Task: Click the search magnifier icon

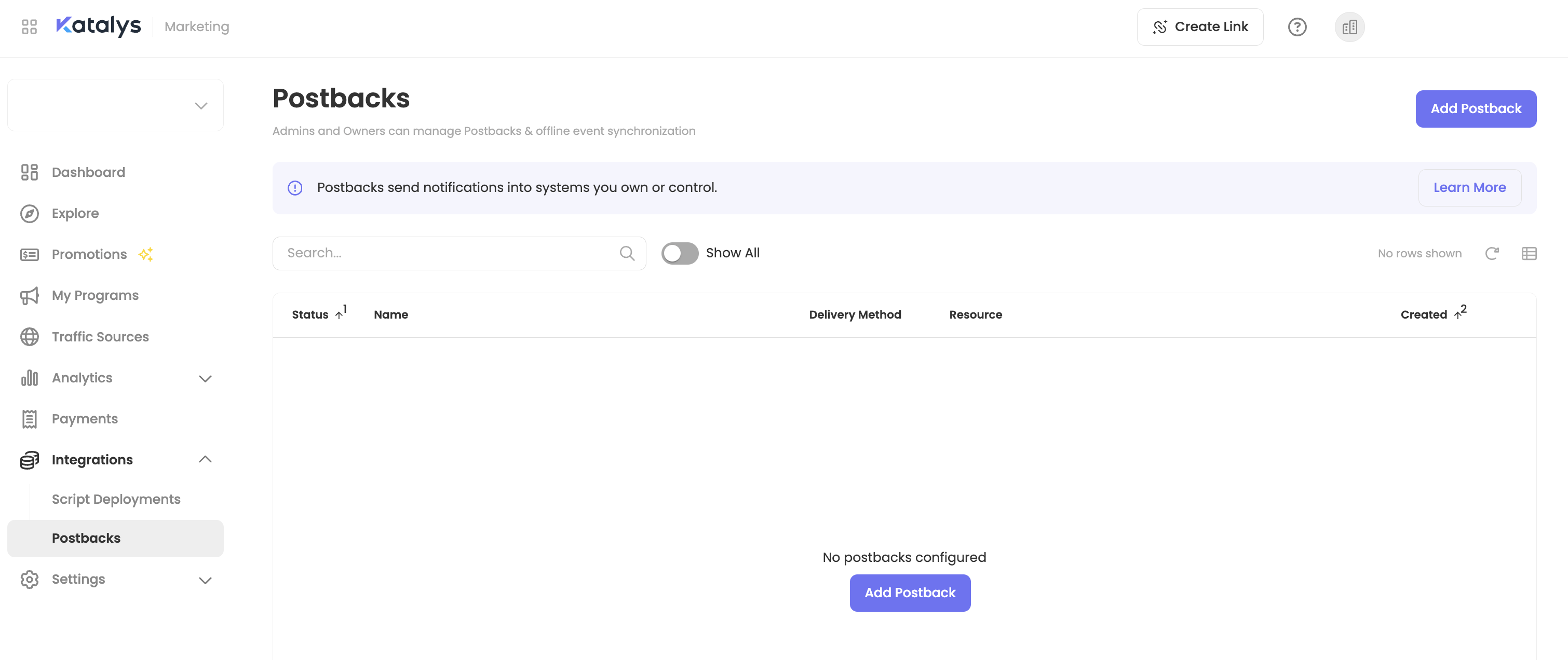Action: 627,253
